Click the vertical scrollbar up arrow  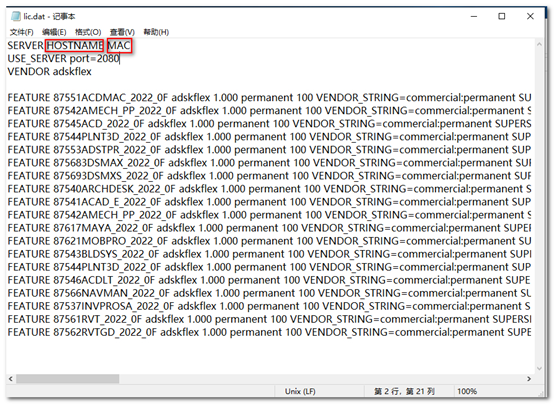[539, 45]
